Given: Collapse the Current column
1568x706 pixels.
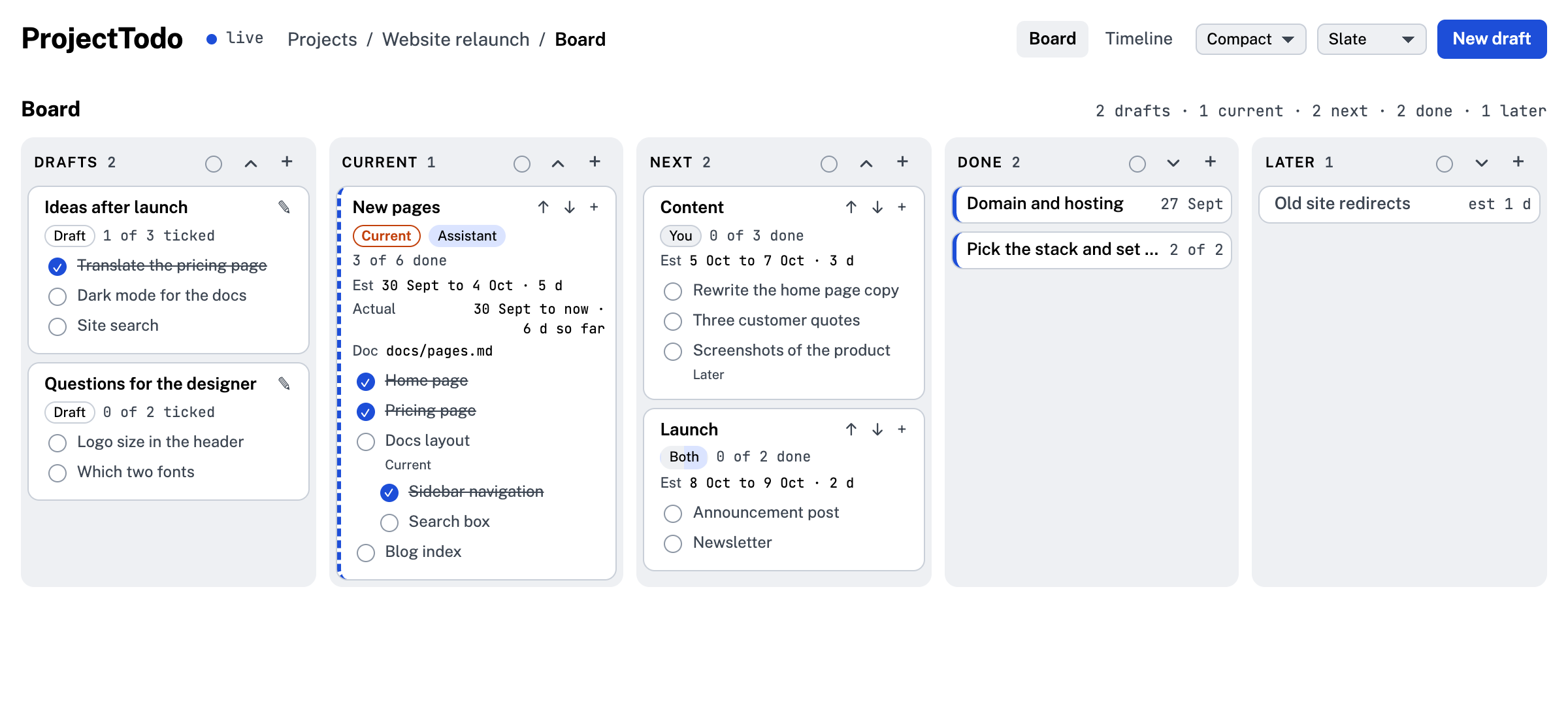Looking at the screenshot, I should tap(558, 163).
